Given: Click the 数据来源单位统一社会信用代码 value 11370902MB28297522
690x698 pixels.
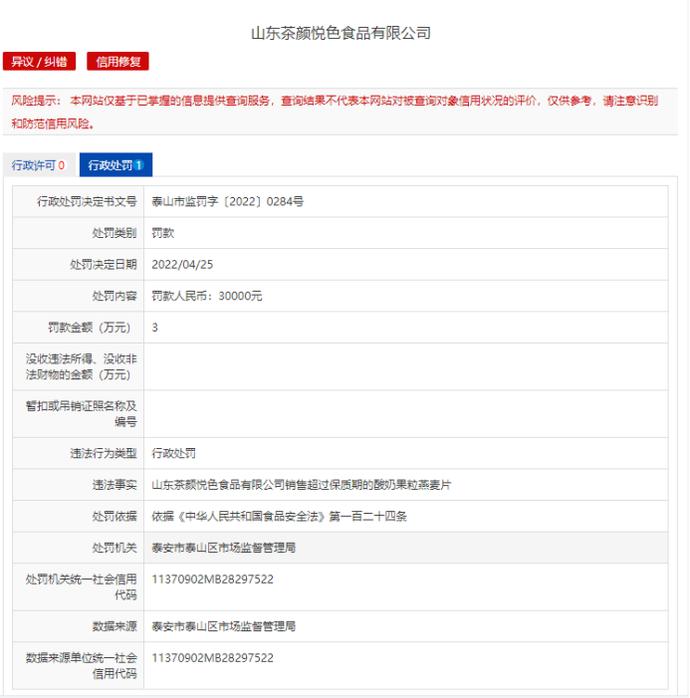Looking at the screenshot, I should (x=213, y=658).
